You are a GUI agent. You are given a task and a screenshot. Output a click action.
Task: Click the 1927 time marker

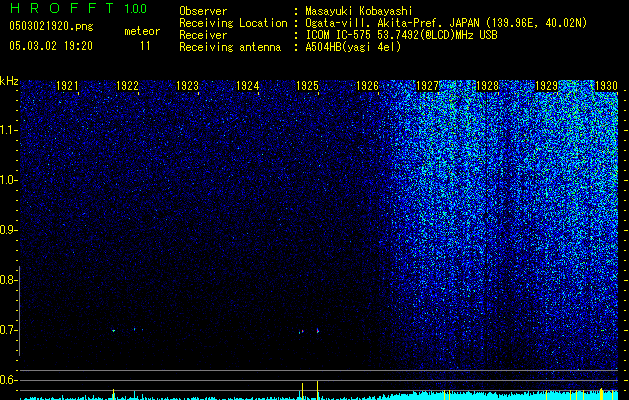pyautogui.click(x=428, y=86)
